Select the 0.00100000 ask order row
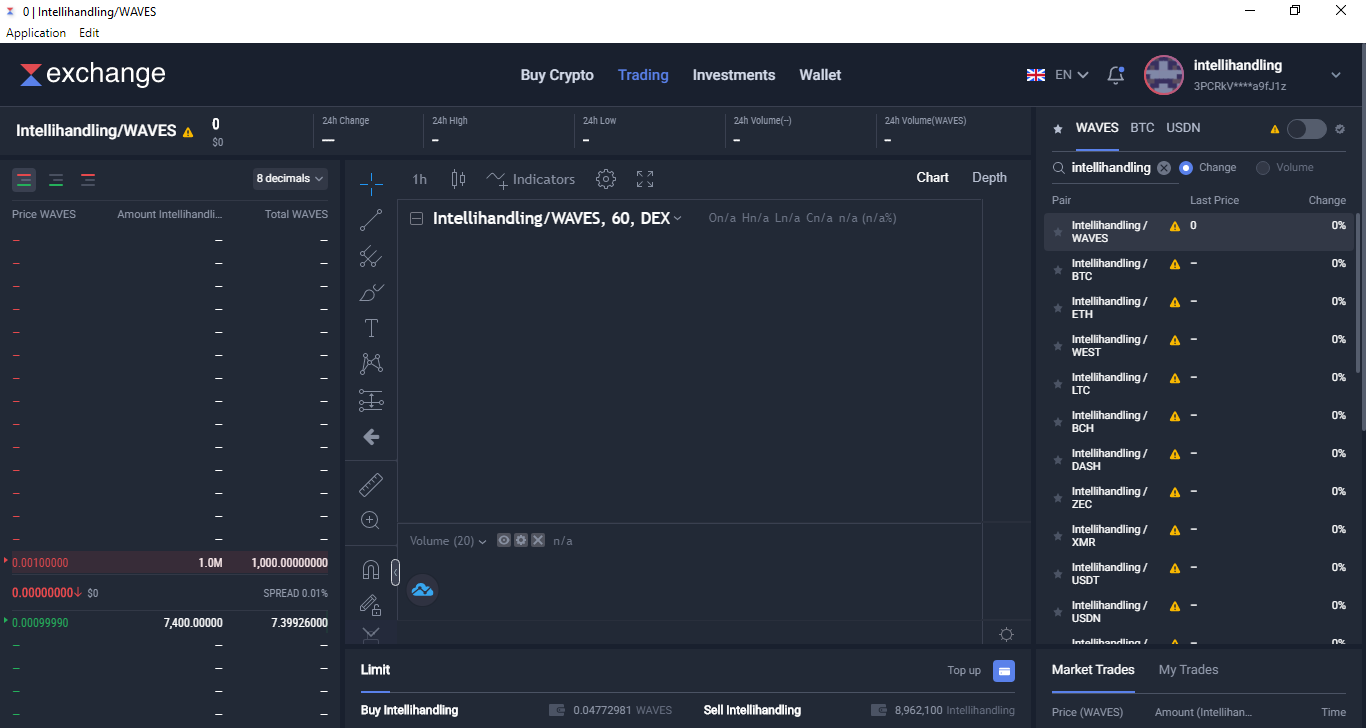This screenshot has height=728, width=1366. point(170,563)
